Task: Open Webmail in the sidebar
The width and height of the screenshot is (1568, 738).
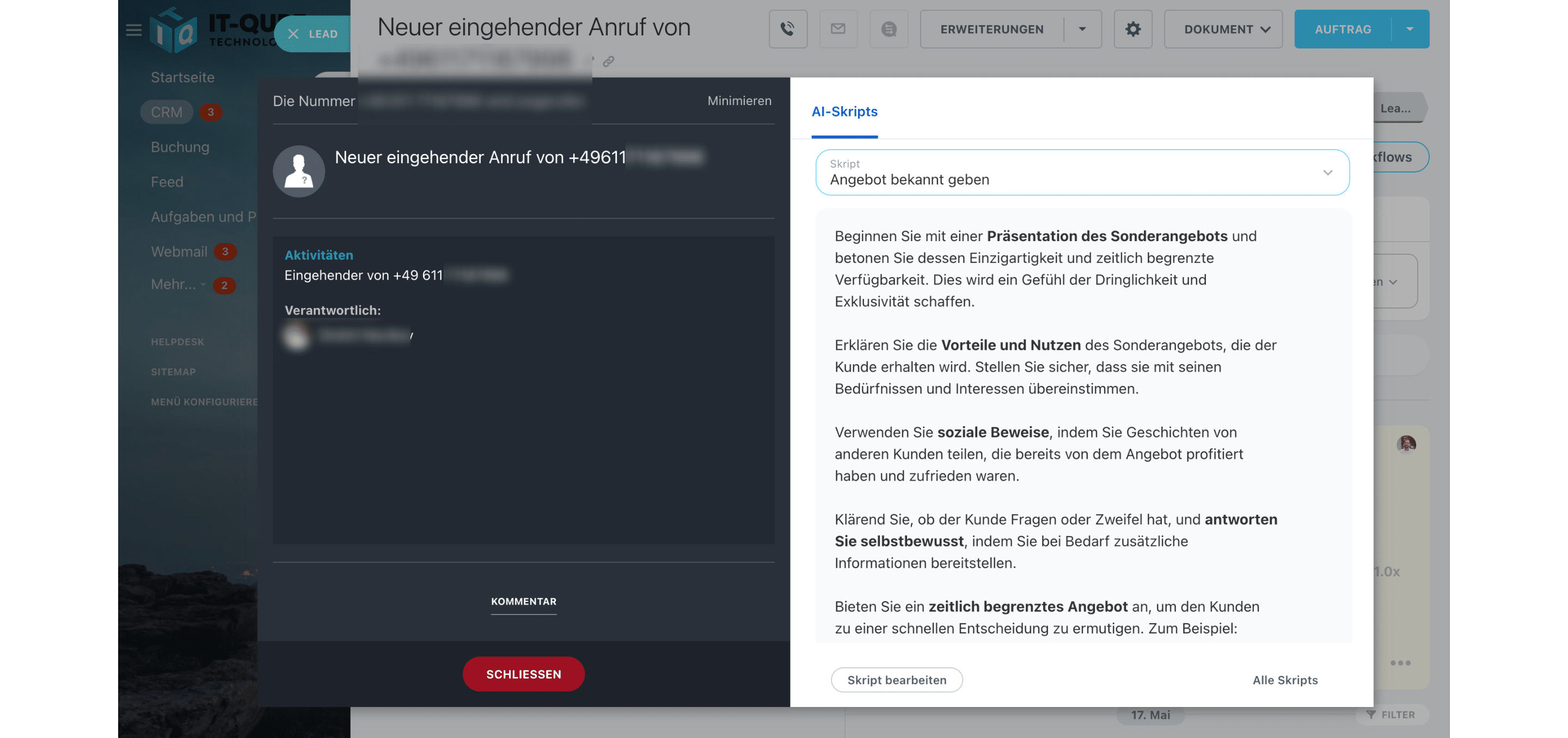Action: click(179, 251)
